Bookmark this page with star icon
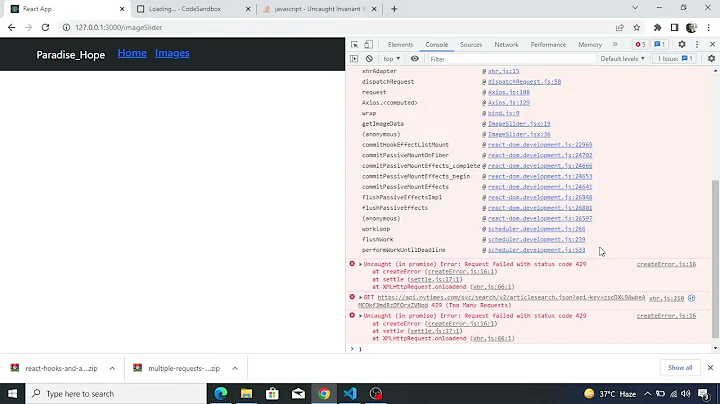The image size is (720, 404). point(636,28)
